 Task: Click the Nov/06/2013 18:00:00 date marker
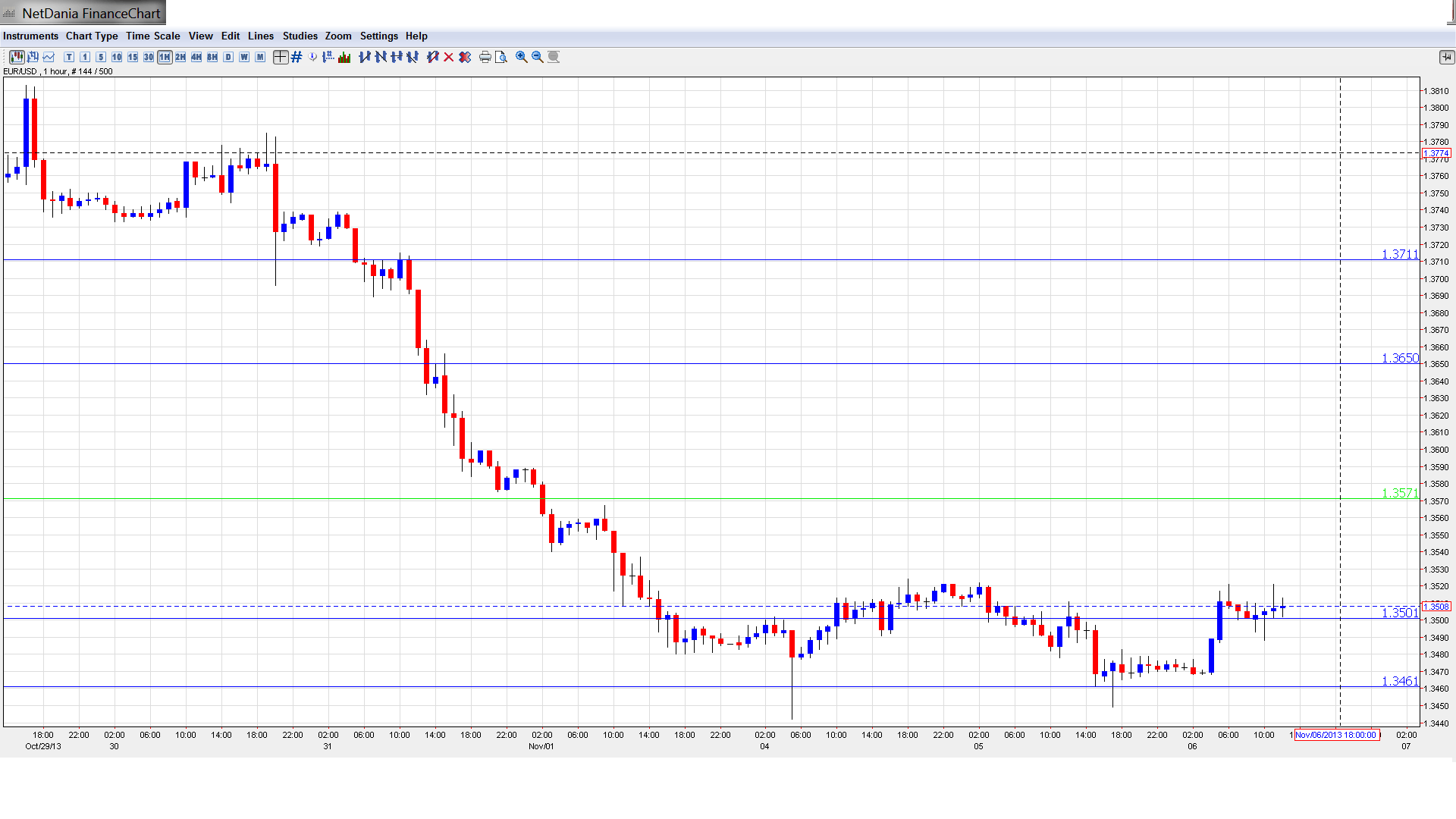pyautogui.click(x=1335, y=735)
